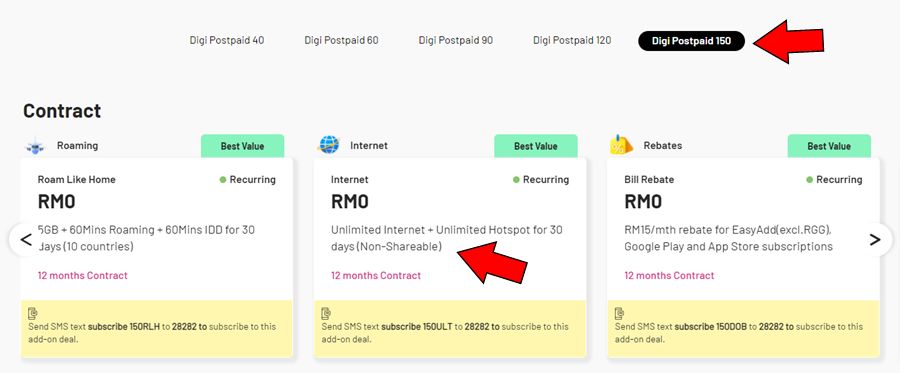Open the Digi Postpaid 120 tab
The width and height of the screenshot is (900, 373).
(x=572, y=41)
